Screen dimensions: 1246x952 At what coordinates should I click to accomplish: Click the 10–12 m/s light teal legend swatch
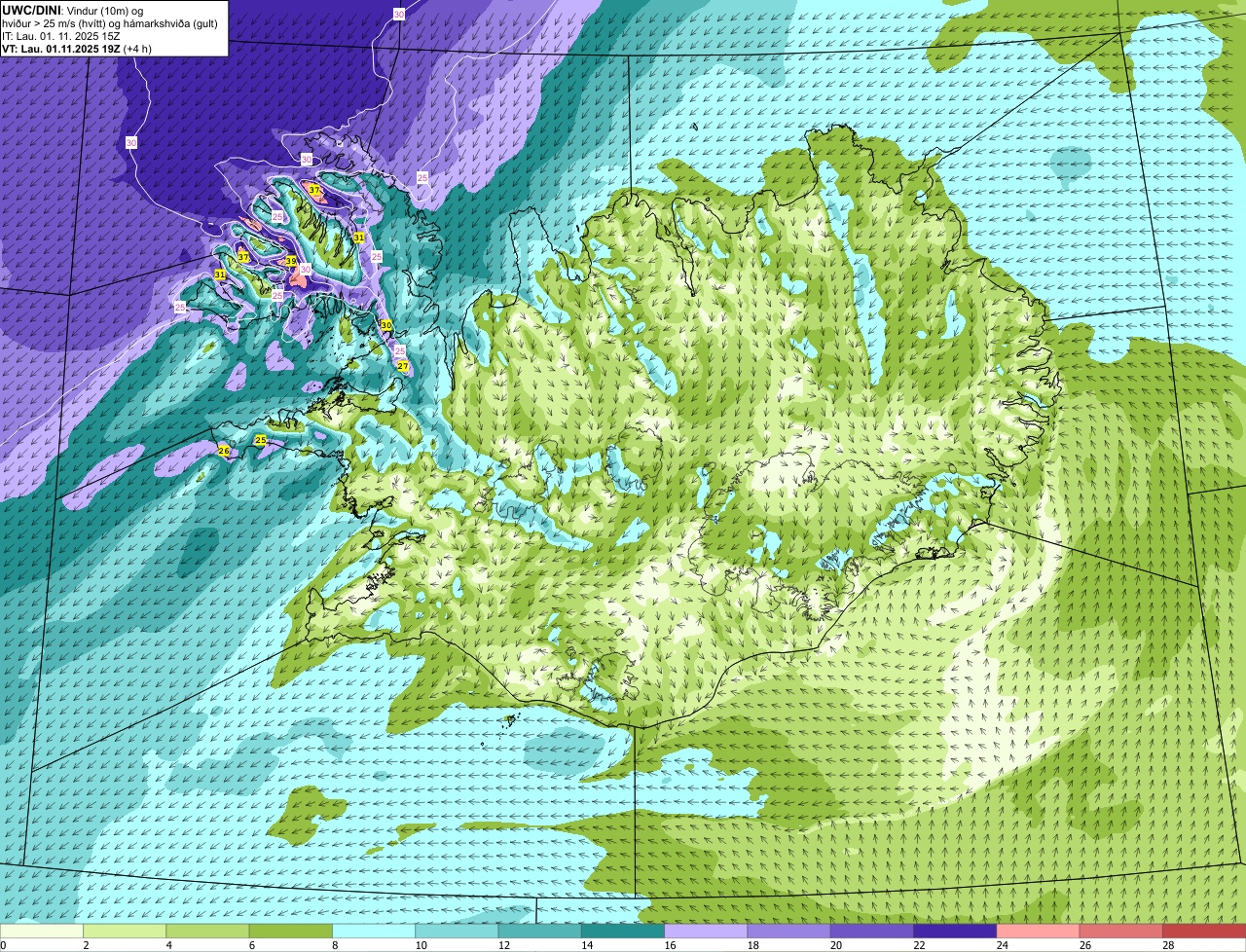457,931
